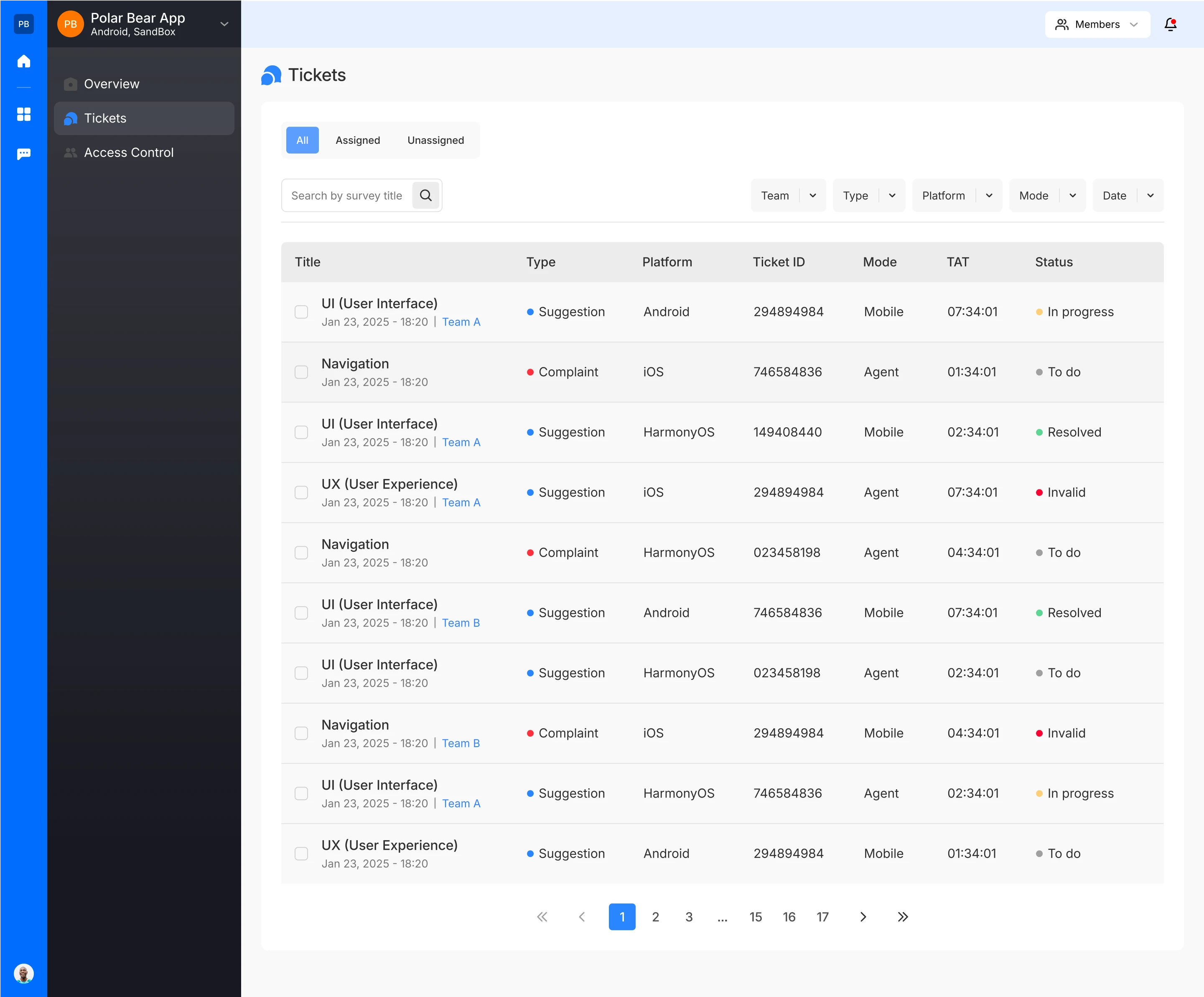This screenshot has width=1204, height=997.
Task: Click the search by survey title field
Action: (346, 196)
